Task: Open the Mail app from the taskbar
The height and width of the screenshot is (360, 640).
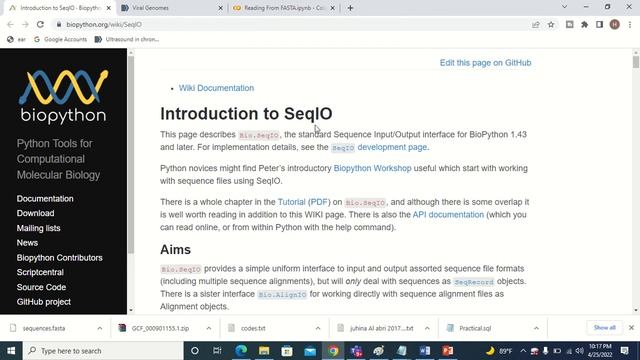Action: point(310,351)
